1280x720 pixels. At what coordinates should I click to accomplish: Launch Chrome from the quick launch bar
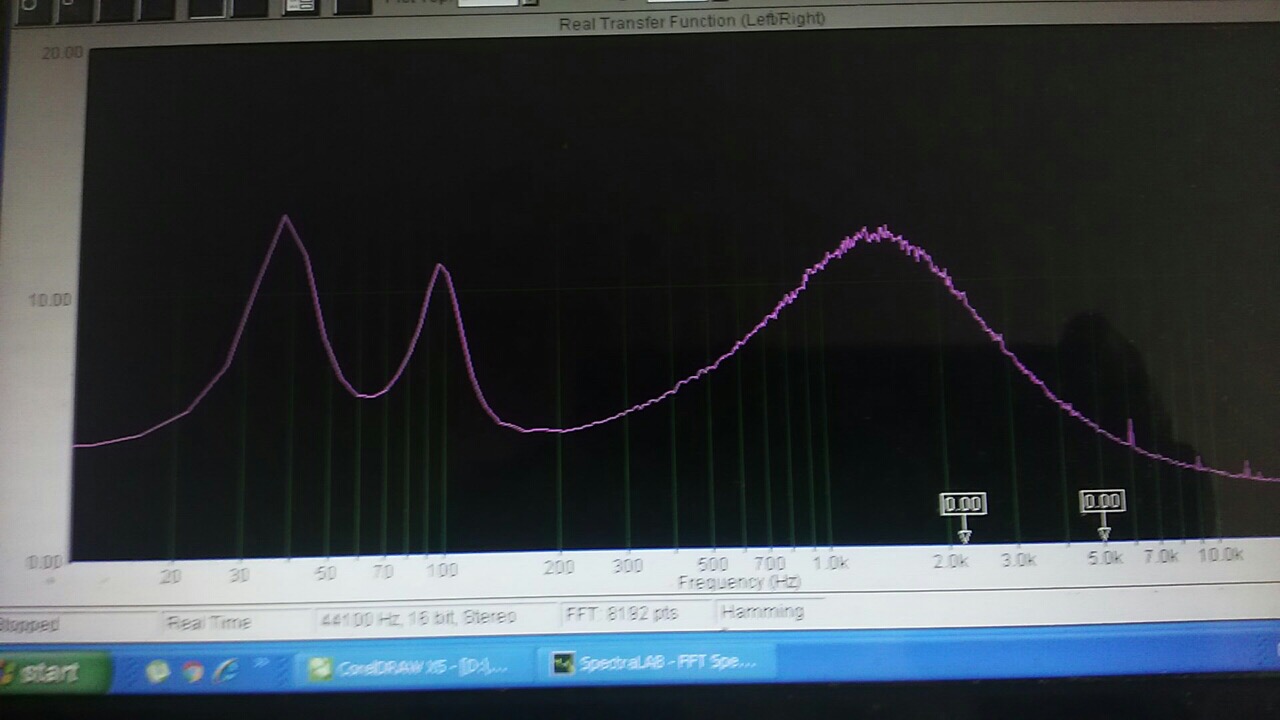coord(192,671)
